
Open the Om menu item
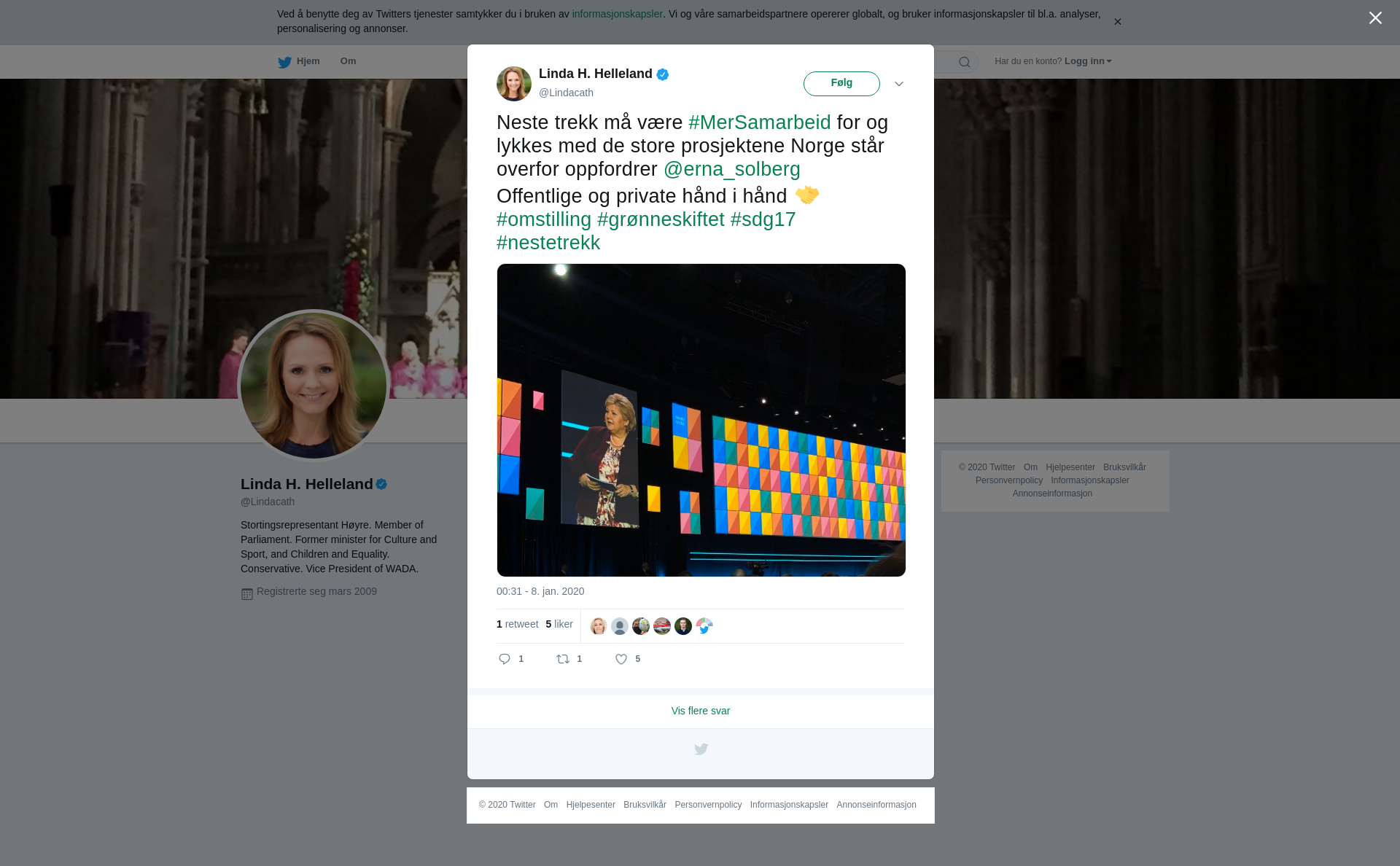click(348, 61)
